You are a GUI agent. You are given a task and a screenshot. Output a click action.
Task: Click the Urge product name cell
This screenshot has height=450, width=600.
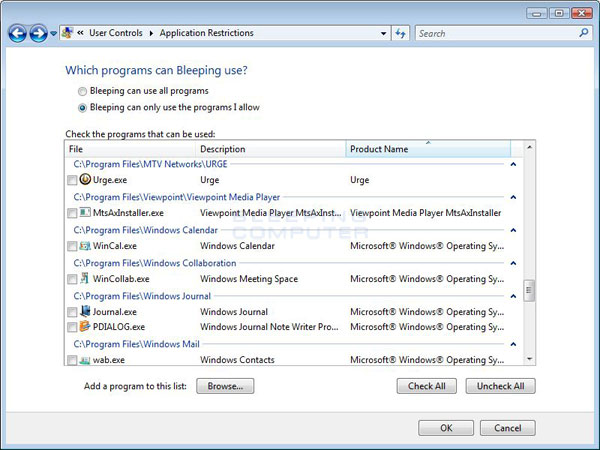coord(360,180)
